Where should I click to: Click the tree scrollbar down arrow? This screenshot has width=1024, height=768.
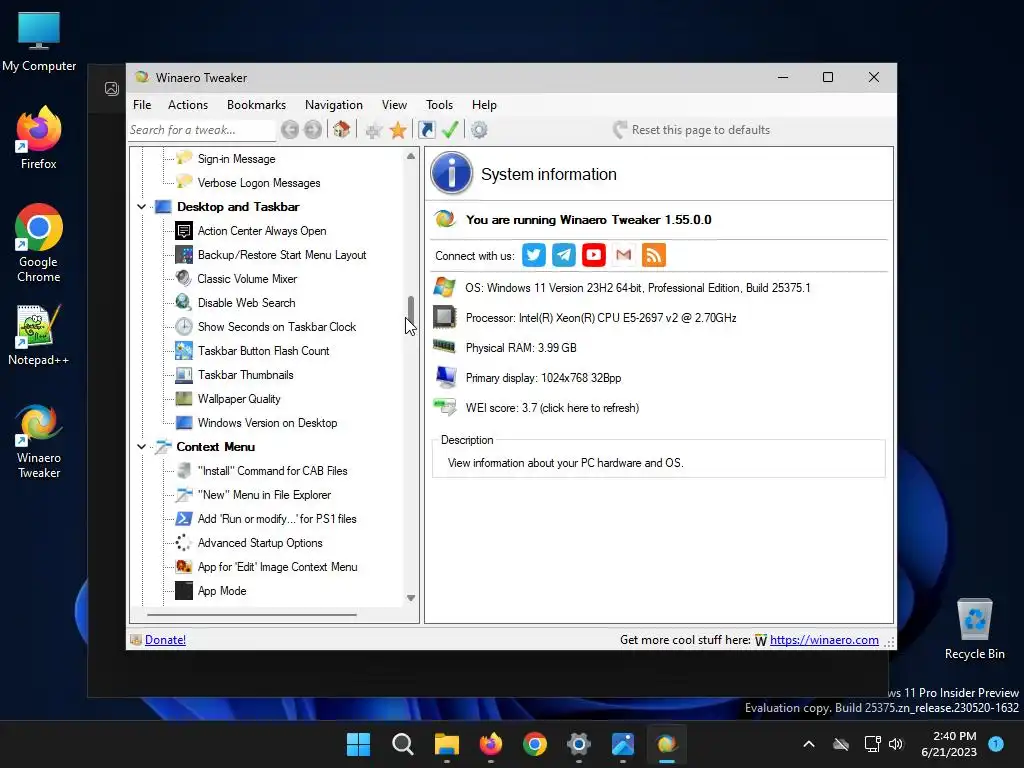(x=411, y=598)
